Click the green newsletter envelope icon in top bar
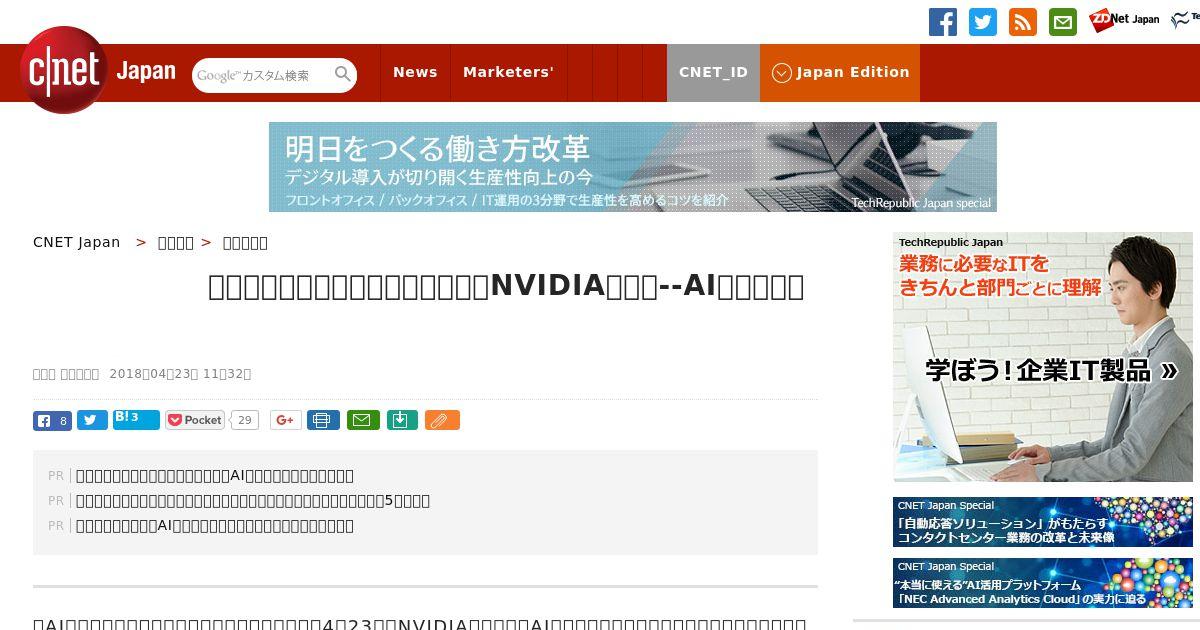This screenshot has width=1200, height=630. [1063, 22]
